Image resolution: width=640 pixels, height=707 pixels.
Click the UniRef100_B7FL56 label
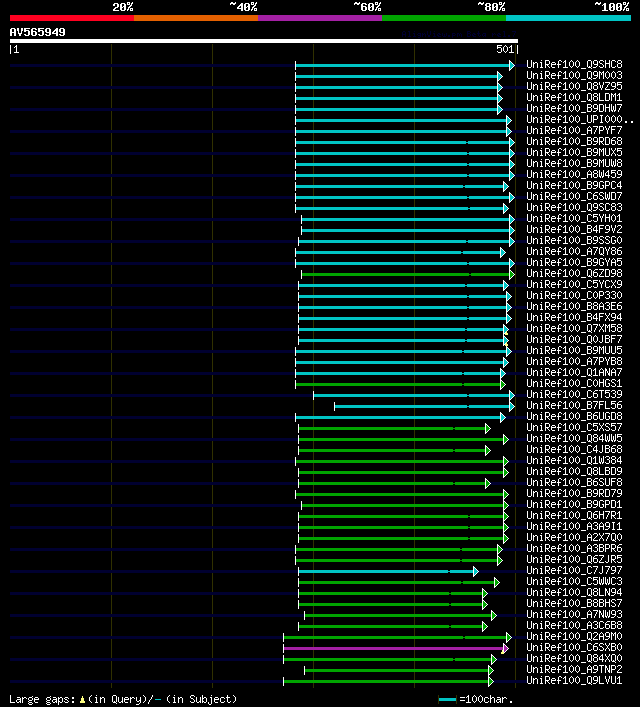pos(574,405)
